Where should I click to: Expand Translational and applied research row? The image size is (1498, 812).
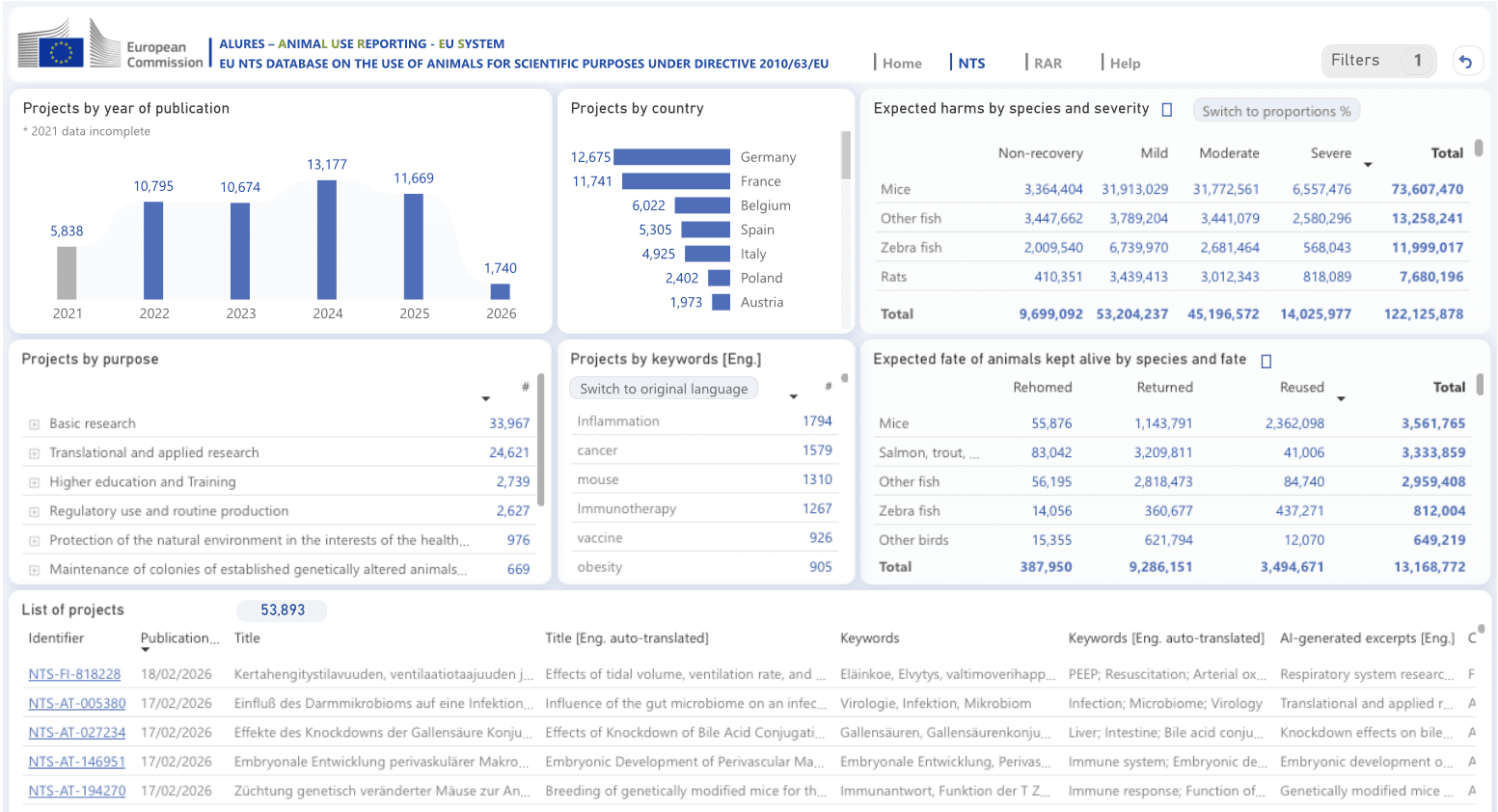click(34, 453)
